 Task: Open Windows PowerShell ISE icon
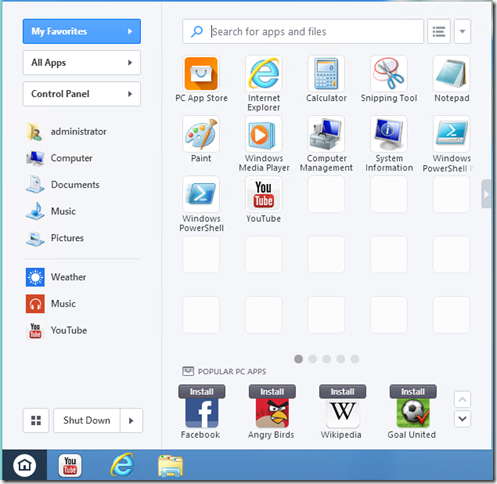click(x=451, y=134)
